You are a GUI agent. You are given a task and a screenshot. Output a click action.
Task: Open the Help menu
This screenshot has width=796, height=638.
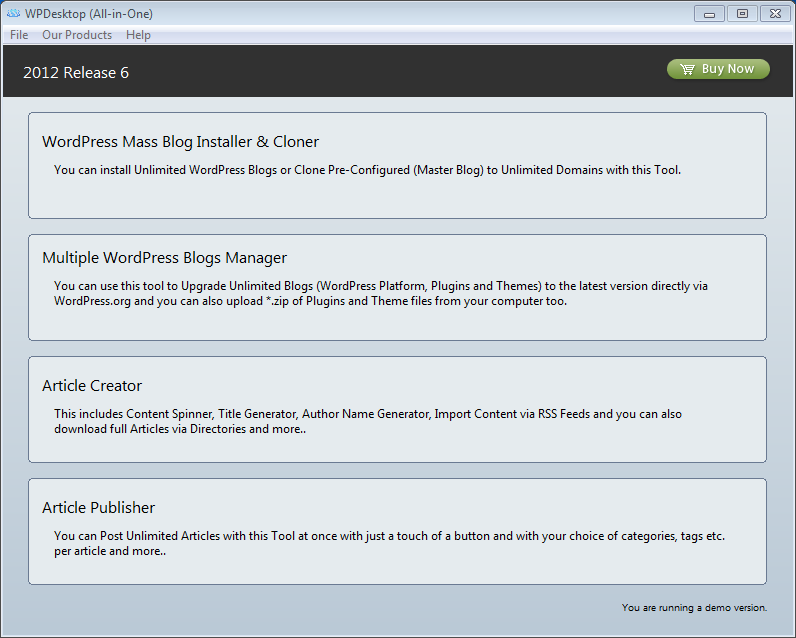click(x=138, y=35)
